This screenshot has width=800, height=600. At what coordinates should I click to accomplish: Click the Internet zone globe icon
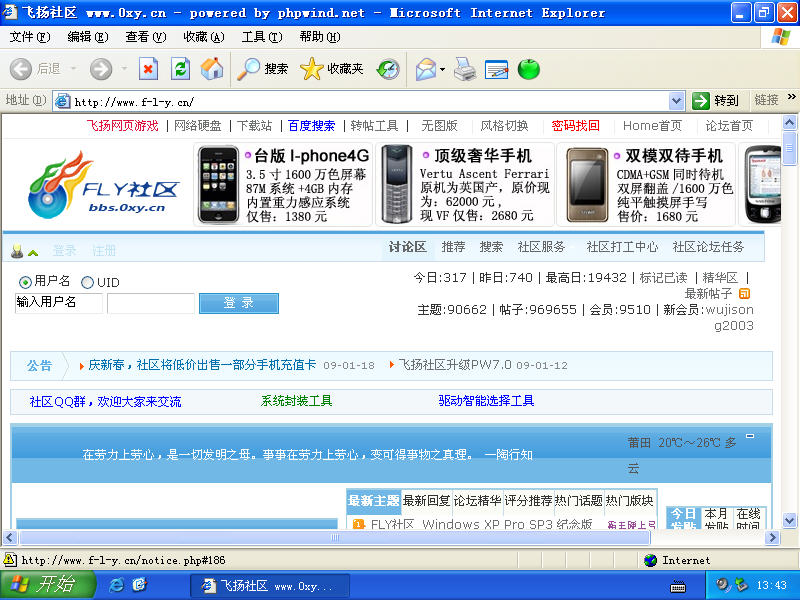coord(651,560)
